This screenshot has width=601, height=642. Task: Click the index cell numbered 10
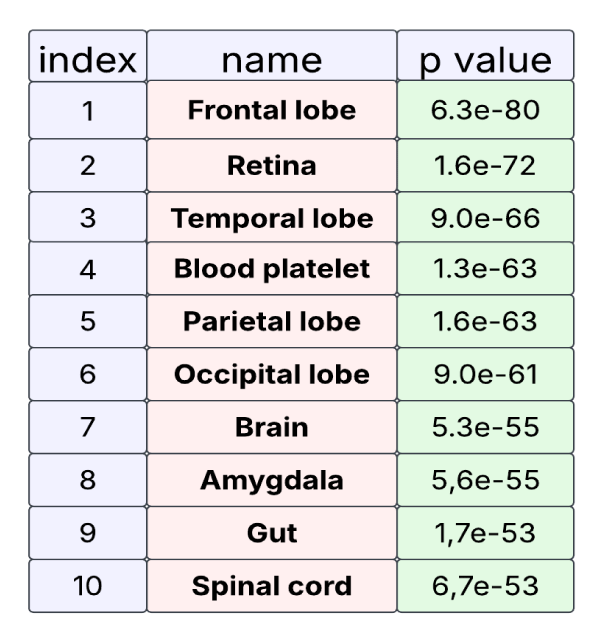pyautogui.click(x=87, y=586)
